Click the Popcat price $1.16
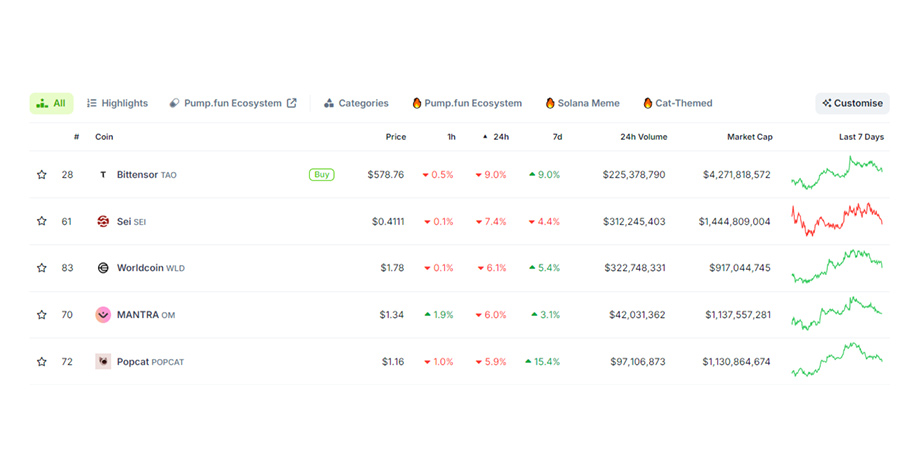 [x=393, y=362]
